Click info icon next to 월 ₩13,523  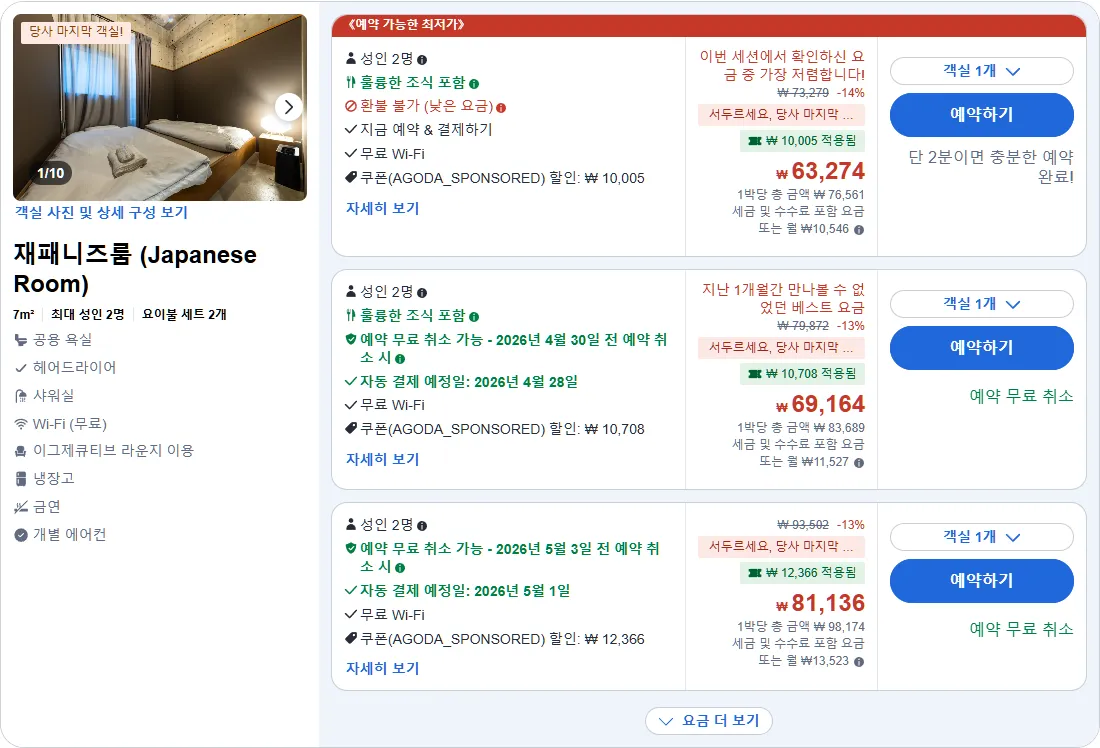click(859, 662)
